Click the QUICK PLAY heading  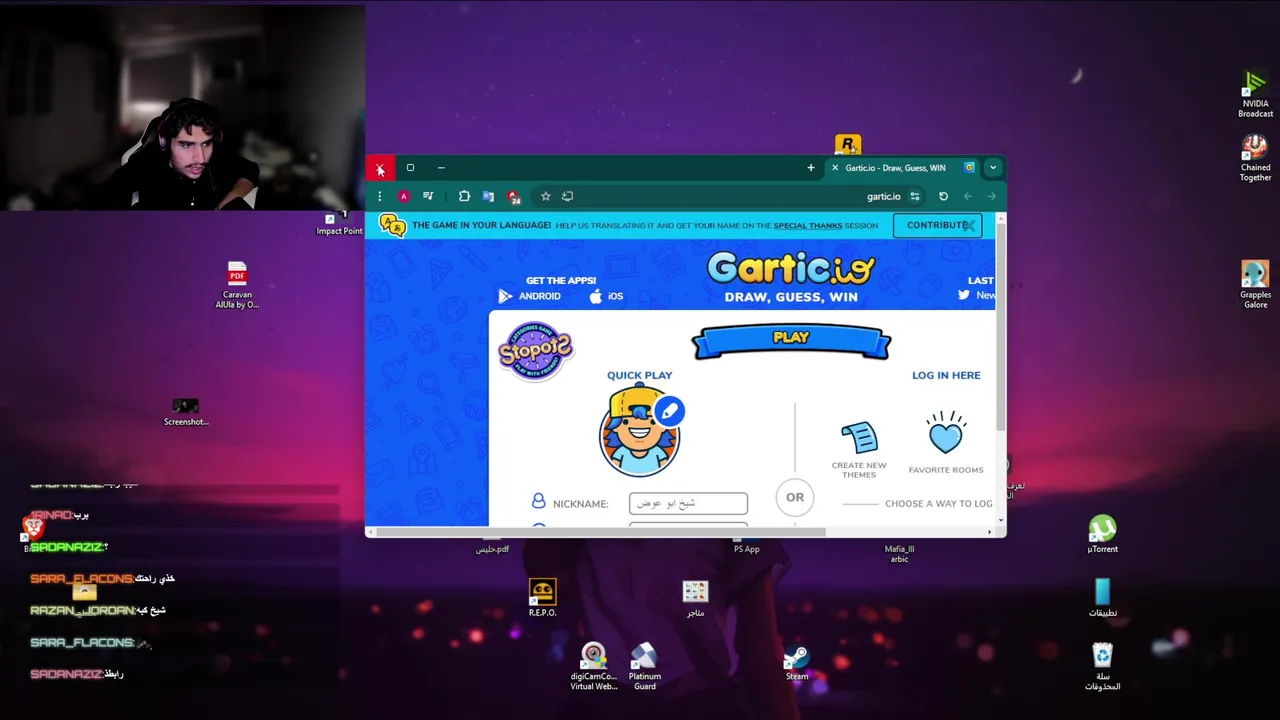pos(639,375)
